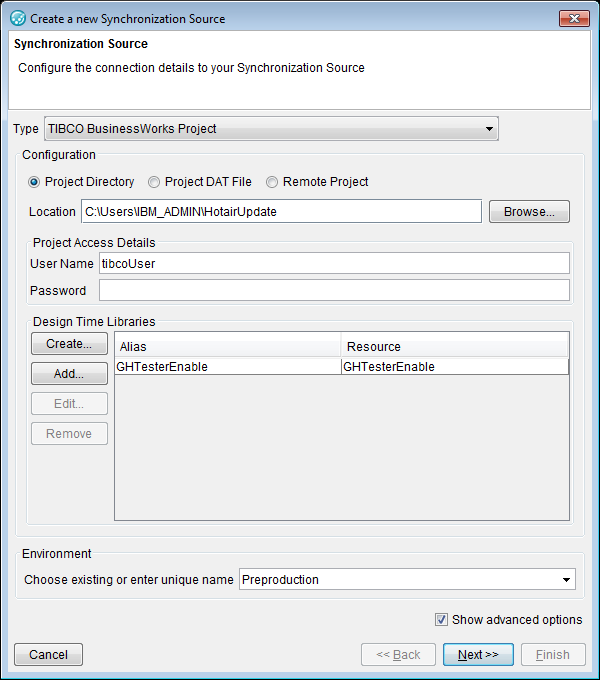Choose the Remote Project radio button

pos(272,182)
